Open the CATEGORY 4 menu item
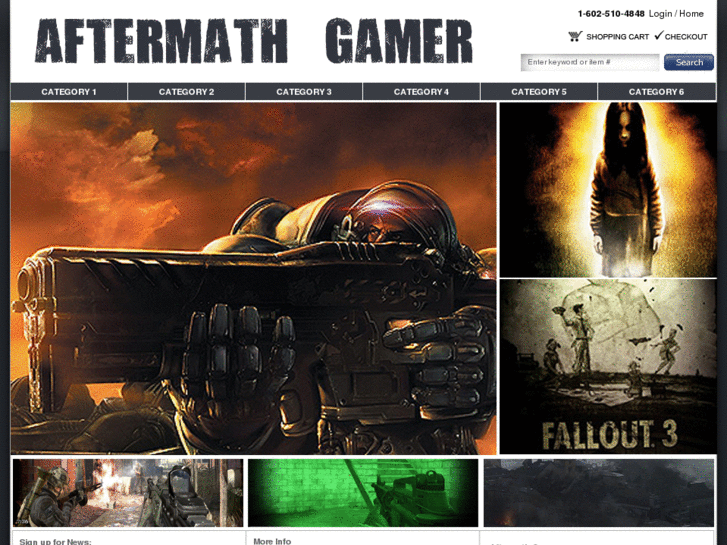The height and width of the screenshot is (545, 727). (x=421, y=92)
